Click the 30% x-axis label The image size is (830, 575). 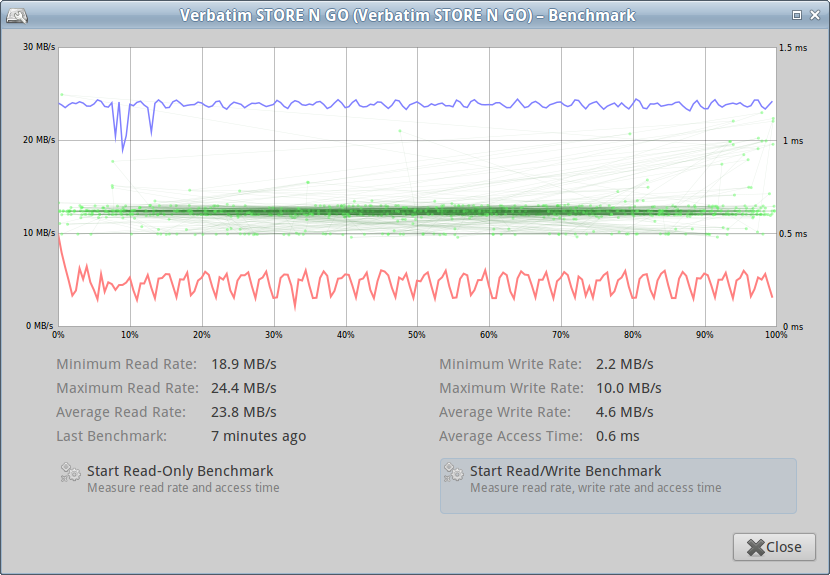point(274,335)
